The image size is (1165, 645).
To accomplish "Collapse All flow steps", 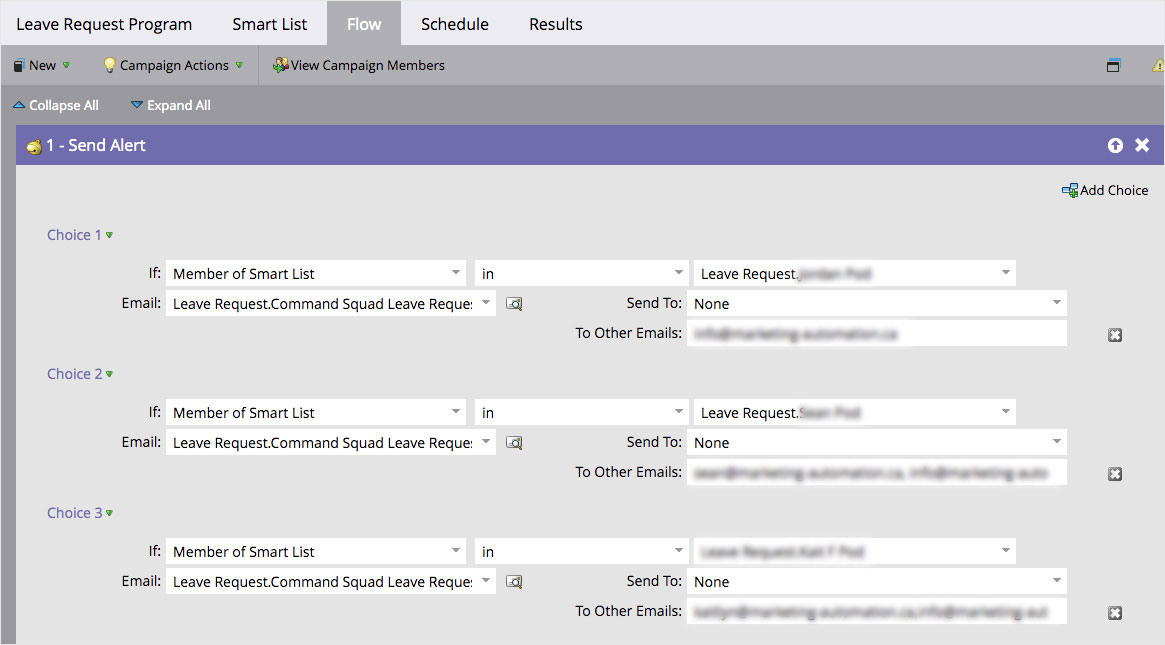I will coord(56,106).
